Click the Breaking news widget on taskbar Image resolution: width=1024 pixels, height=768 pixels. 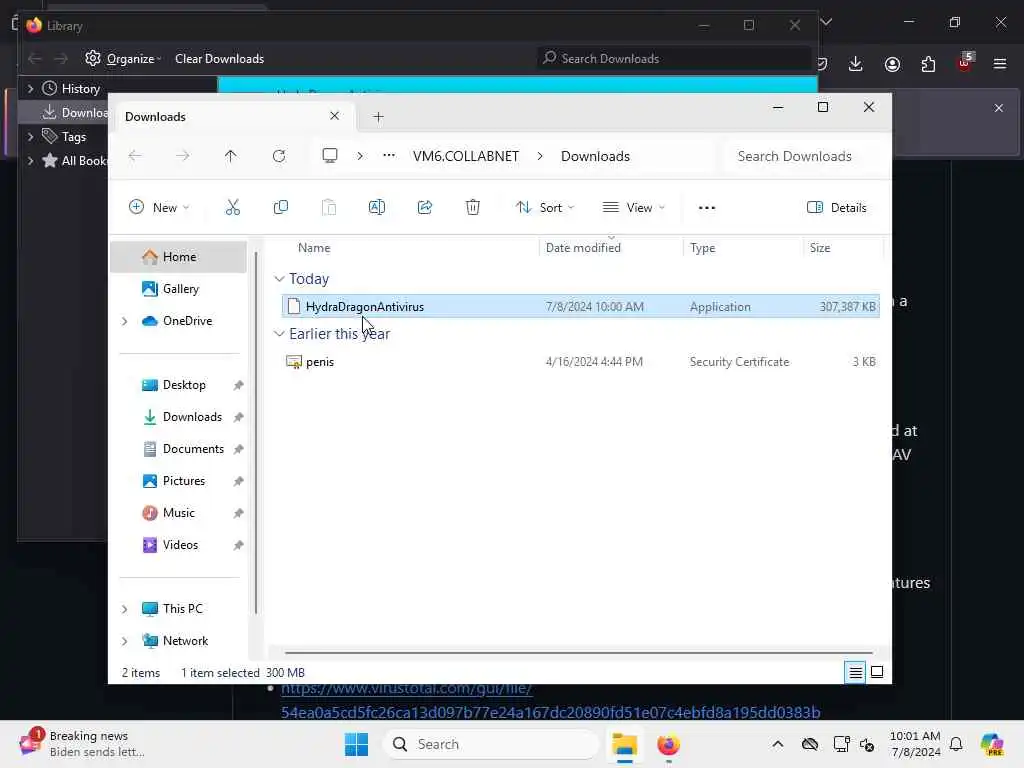pos(82,744)
